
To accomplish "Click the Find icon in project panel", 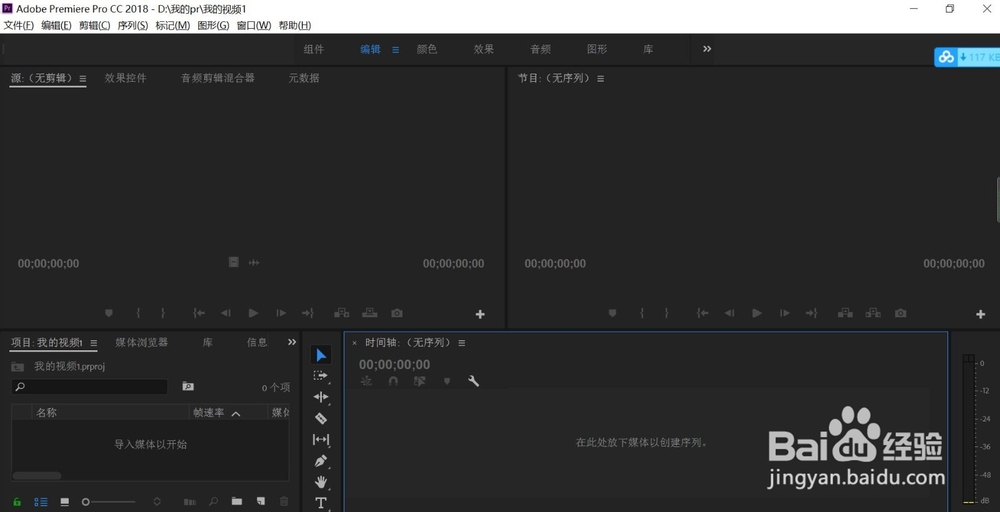I will [214, 502].
